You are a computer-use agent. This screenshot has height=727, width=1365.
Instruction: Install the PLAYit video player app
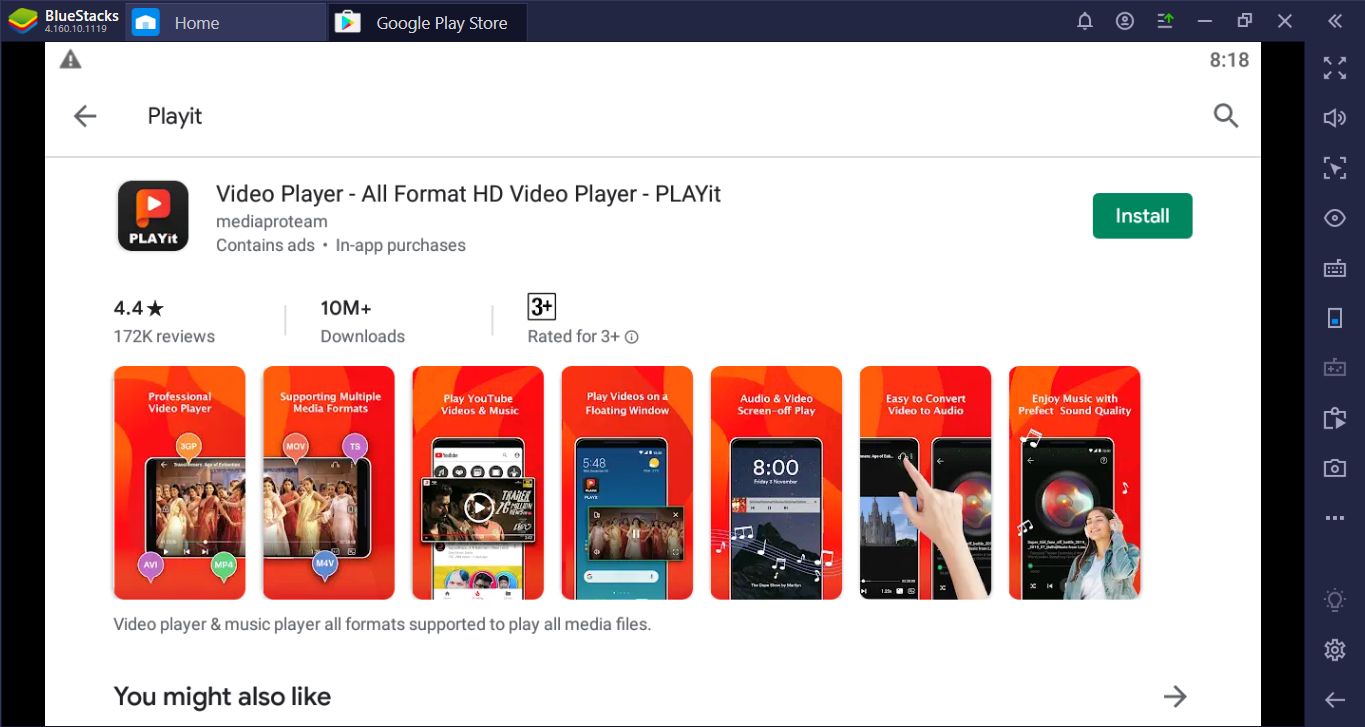coord(1142,216)
